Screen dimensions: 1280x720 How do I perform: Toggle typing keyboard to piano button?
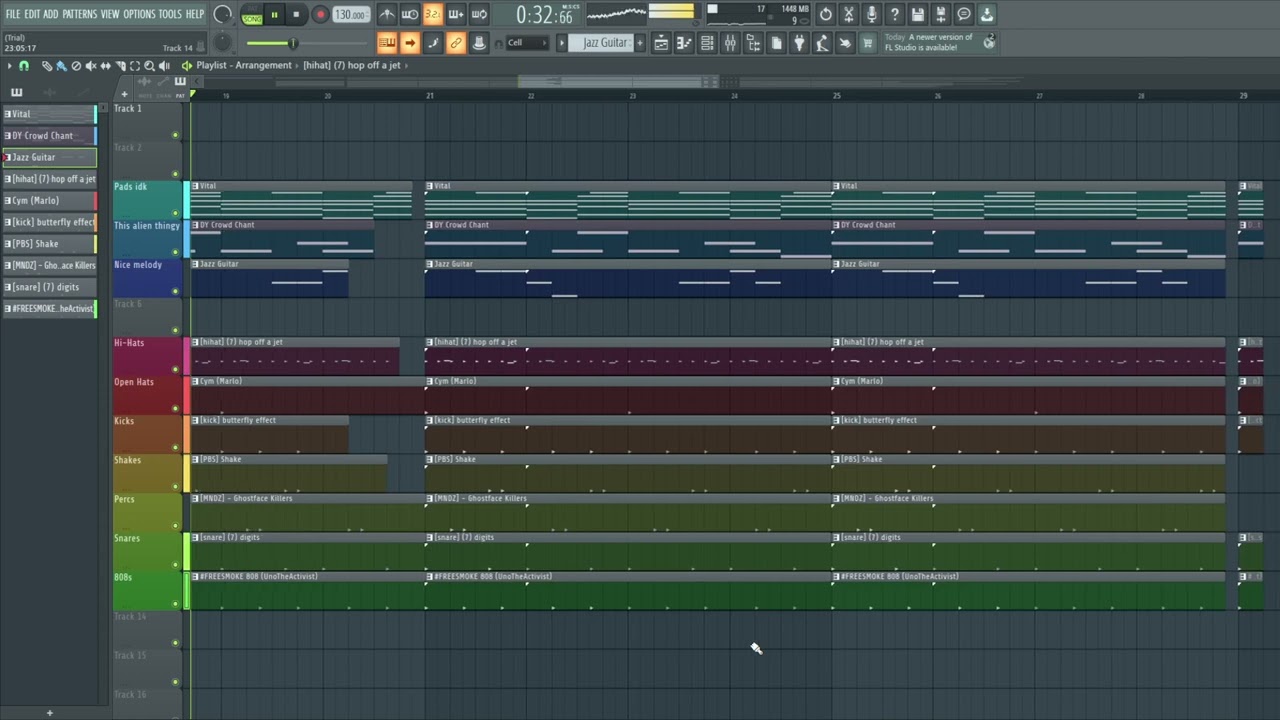387,43
